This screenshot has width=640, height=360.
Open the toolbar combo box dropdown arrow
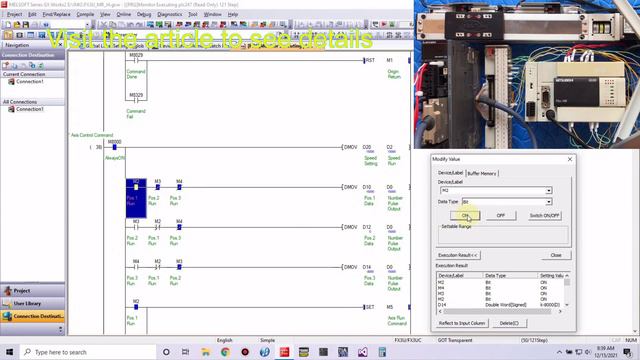tap(87, 24)
